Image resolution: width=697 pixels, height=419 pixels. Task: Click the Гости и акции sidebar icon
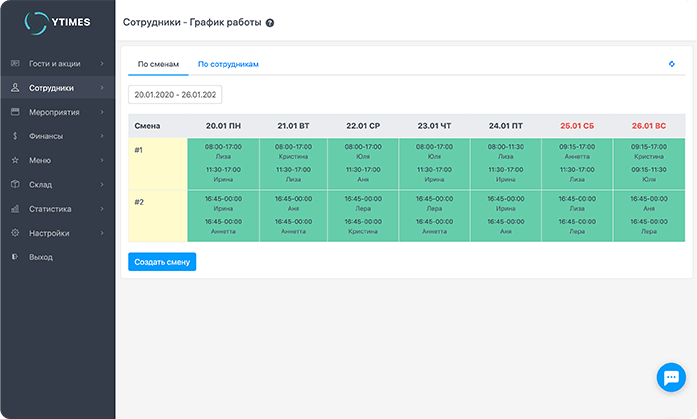click(15, 64)
